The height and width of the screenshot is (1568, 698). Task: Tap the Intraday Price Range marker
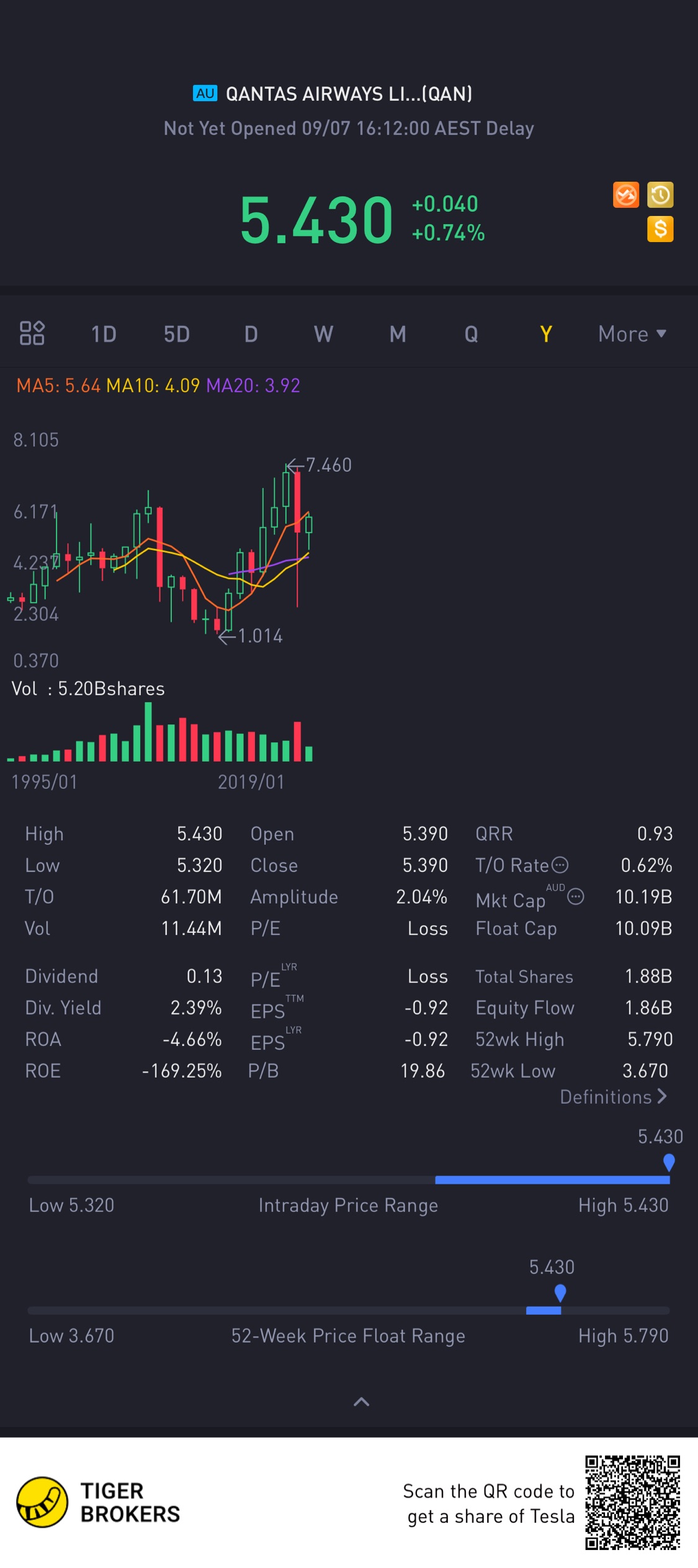pos(668,1163)
